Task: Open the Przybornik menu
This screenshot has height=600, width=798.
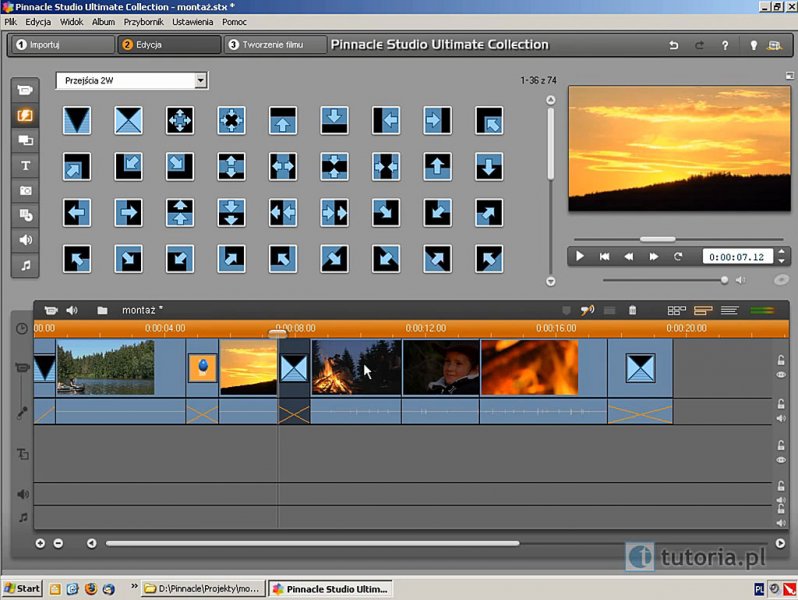Action: click(143, 21)
